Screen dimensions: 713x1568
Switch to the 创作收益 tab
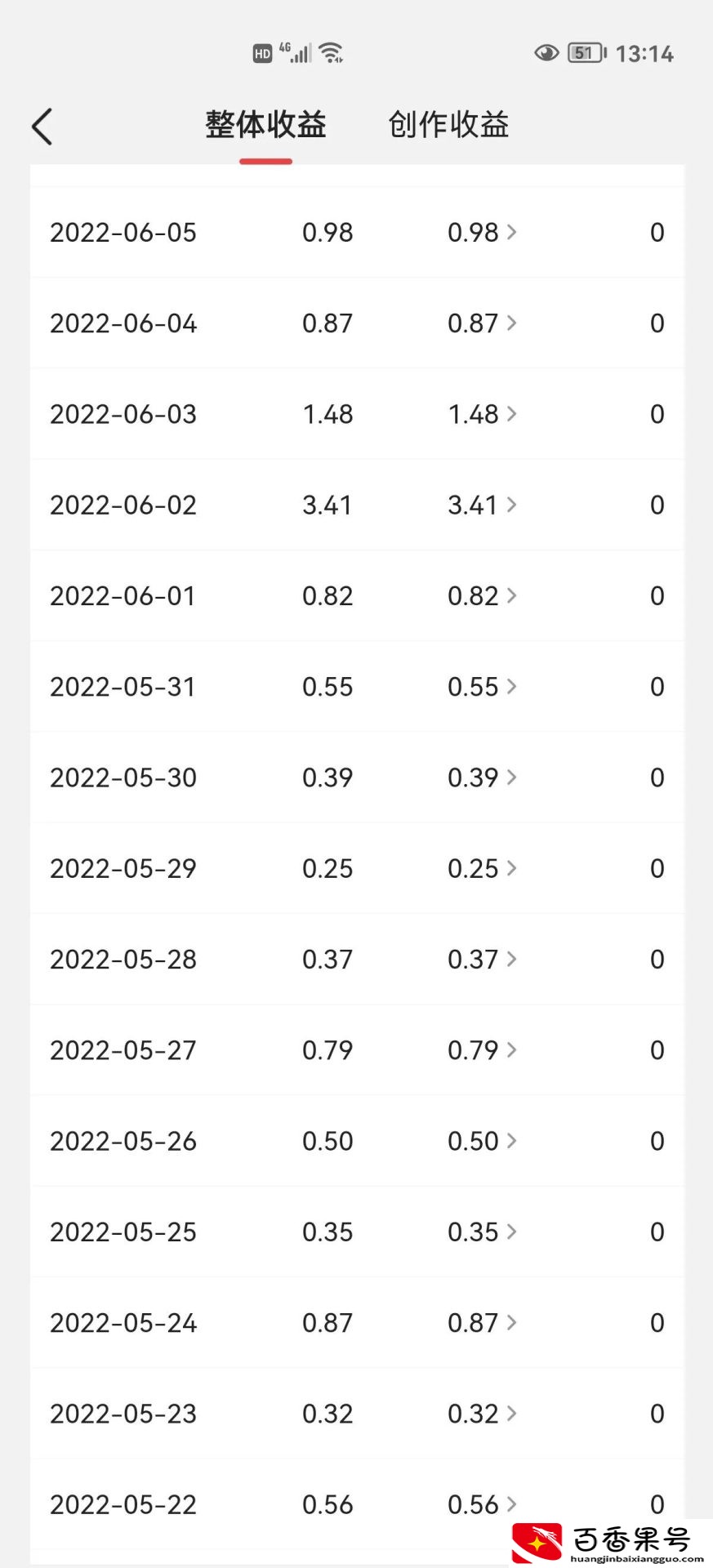[448, 125]
